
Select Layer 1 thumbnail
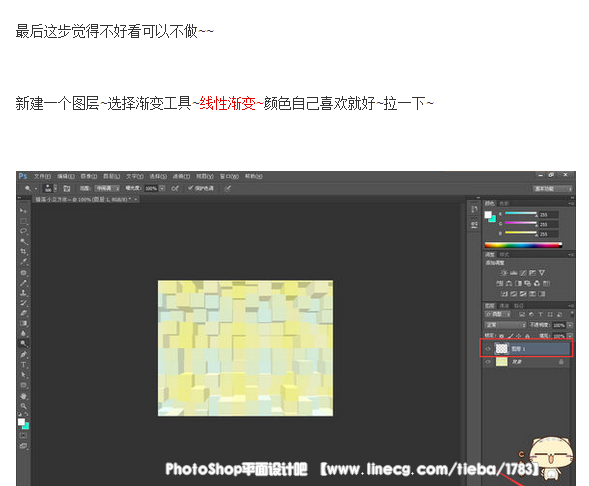click(501, 349)
